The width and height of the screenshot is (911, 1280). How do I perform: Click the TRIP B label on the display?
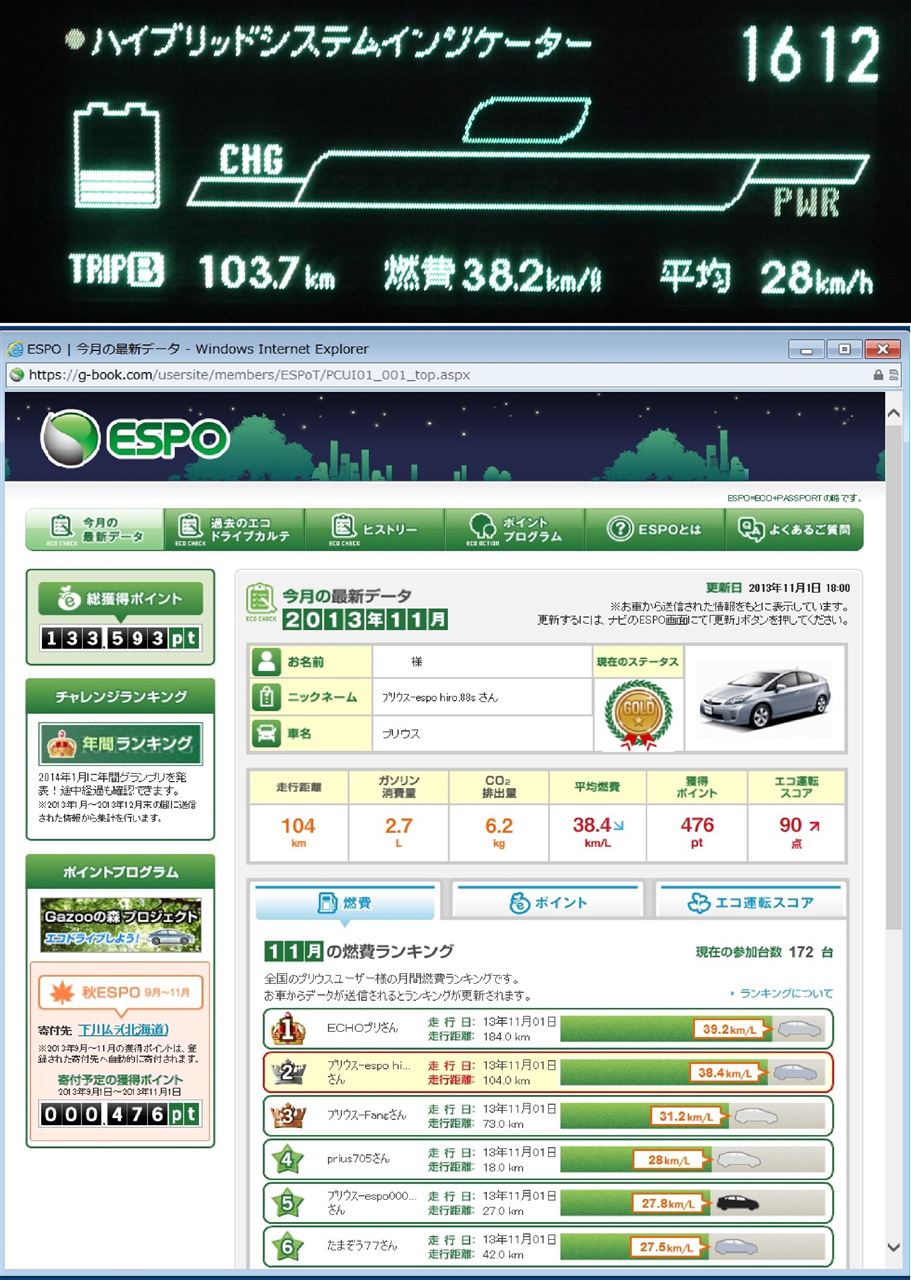(x=117, y=272)
